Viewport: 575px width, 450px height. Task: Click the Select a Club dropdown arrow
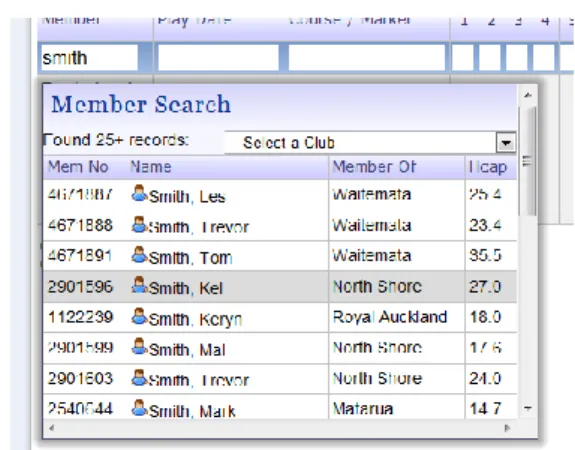pos(506,142)
